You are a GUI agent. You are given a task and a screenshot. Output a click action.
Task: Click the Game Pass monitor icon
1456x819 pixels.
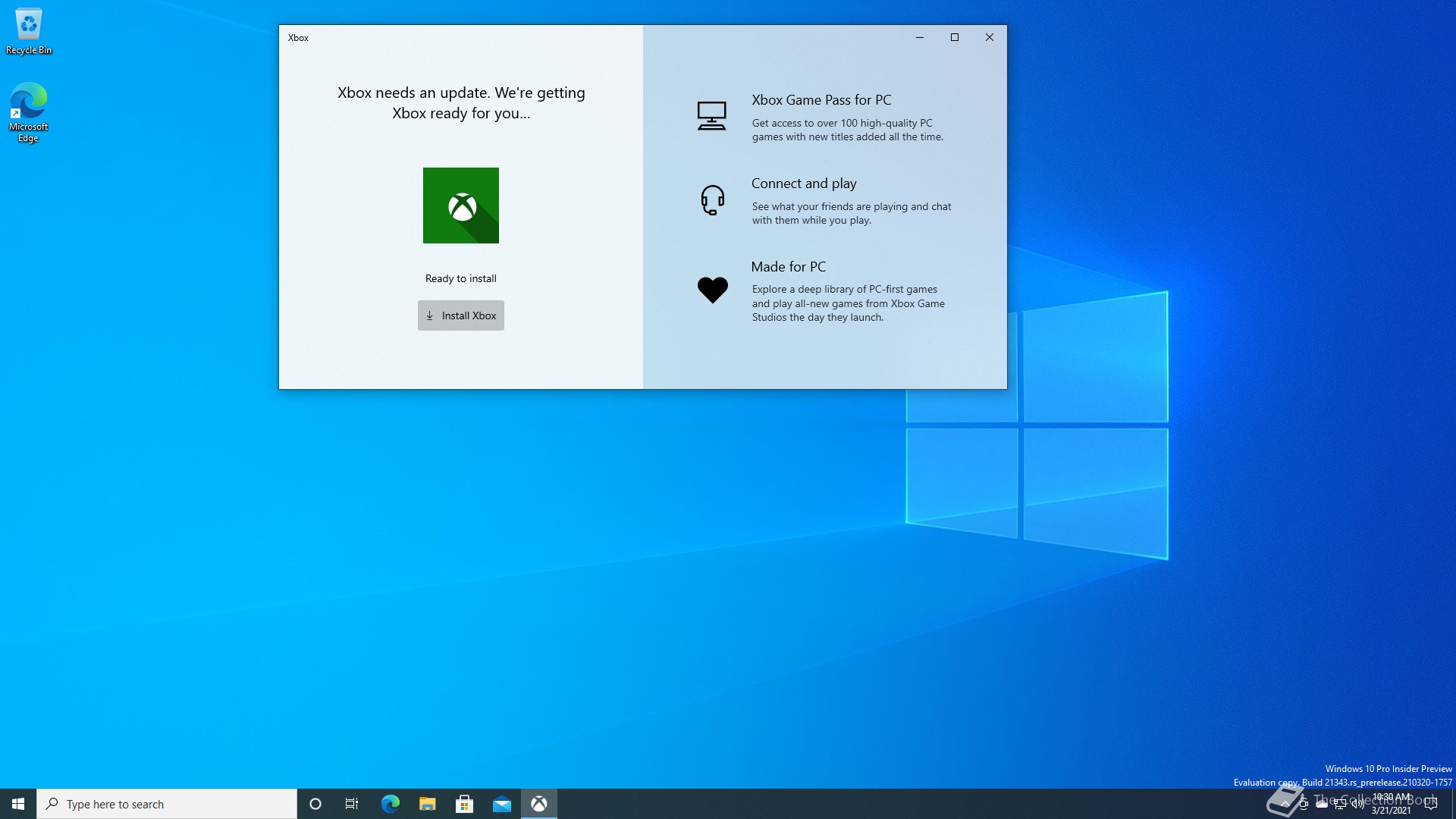click(711, 116)
